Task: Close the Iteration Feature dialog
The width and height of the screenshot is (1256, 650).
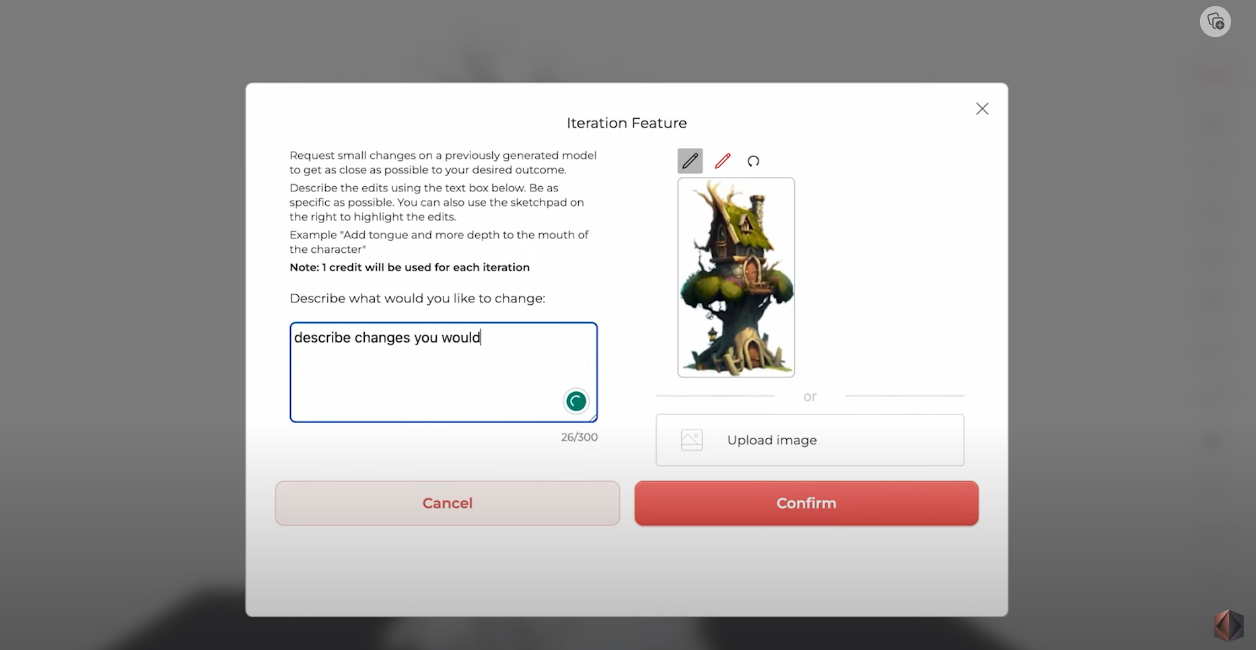Action: (982, 109)
